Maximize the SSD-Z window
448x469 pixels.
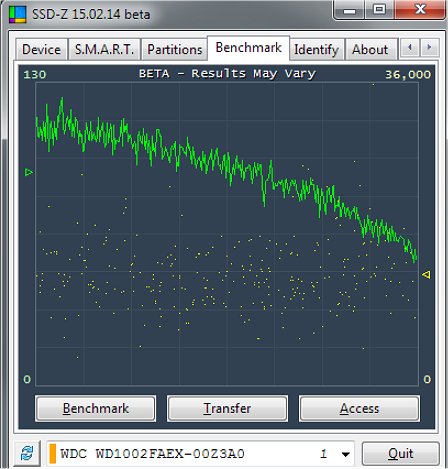pos(379,9)
